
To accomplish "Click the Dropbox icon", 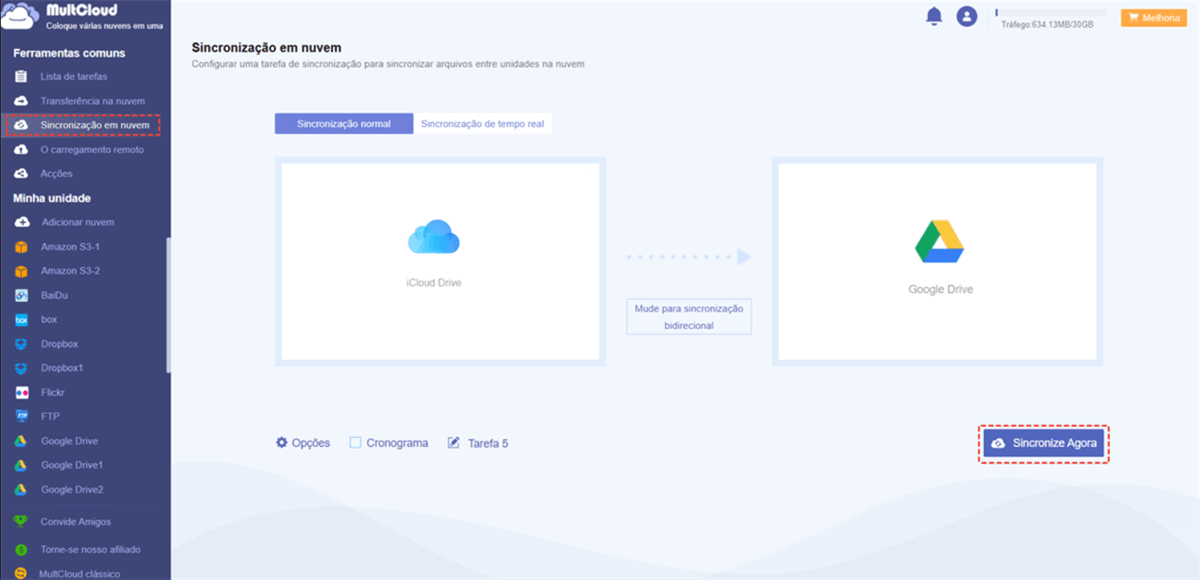I will [x=21, y=344].
